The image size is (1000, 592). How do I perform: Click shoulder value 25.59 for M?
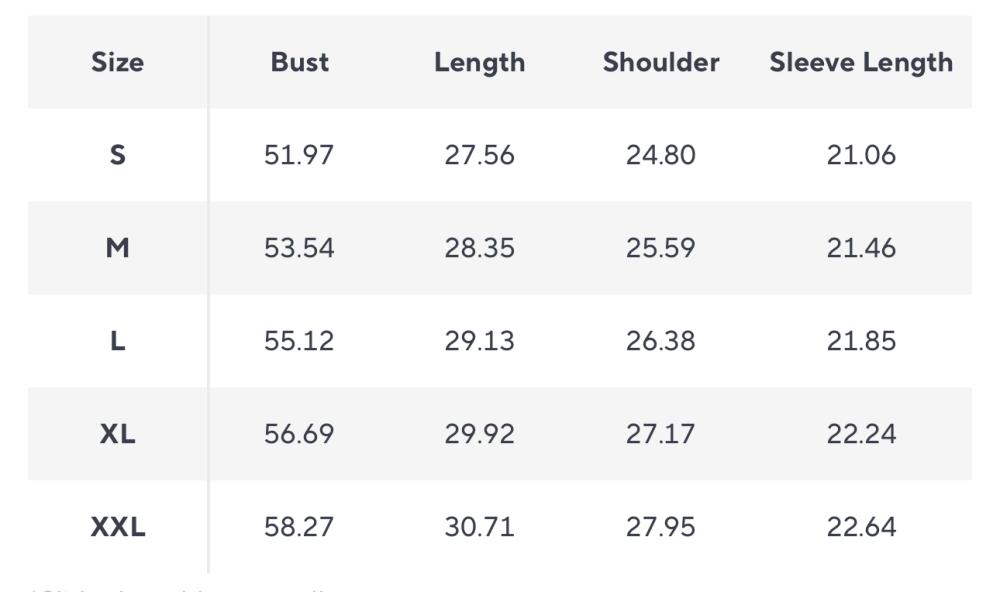pyautogui.click(x=660, y=248)
